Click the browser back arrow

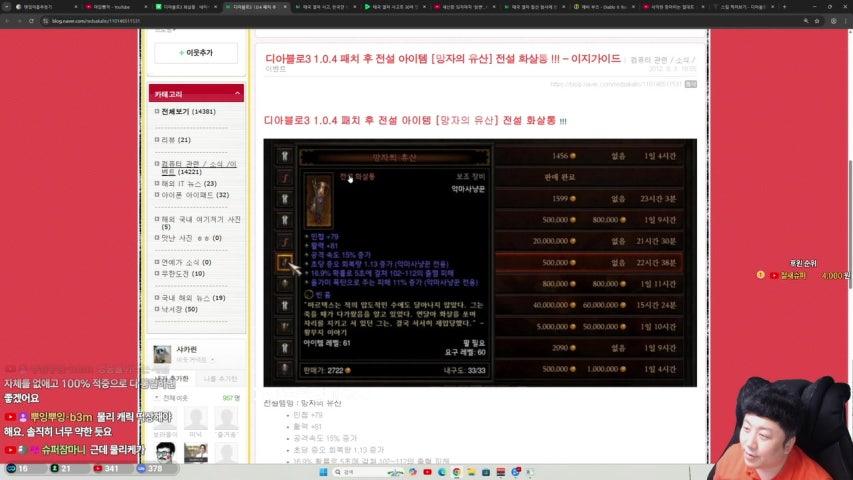pyautogui.click(x=7, y=21)
